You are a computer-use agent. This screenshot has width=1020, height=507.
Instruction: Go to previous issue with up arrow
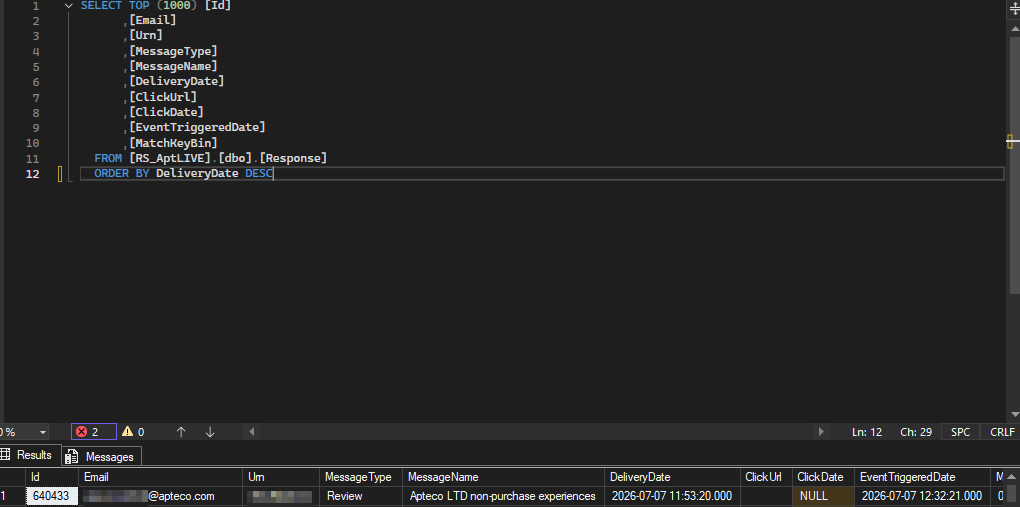[181, 432]
